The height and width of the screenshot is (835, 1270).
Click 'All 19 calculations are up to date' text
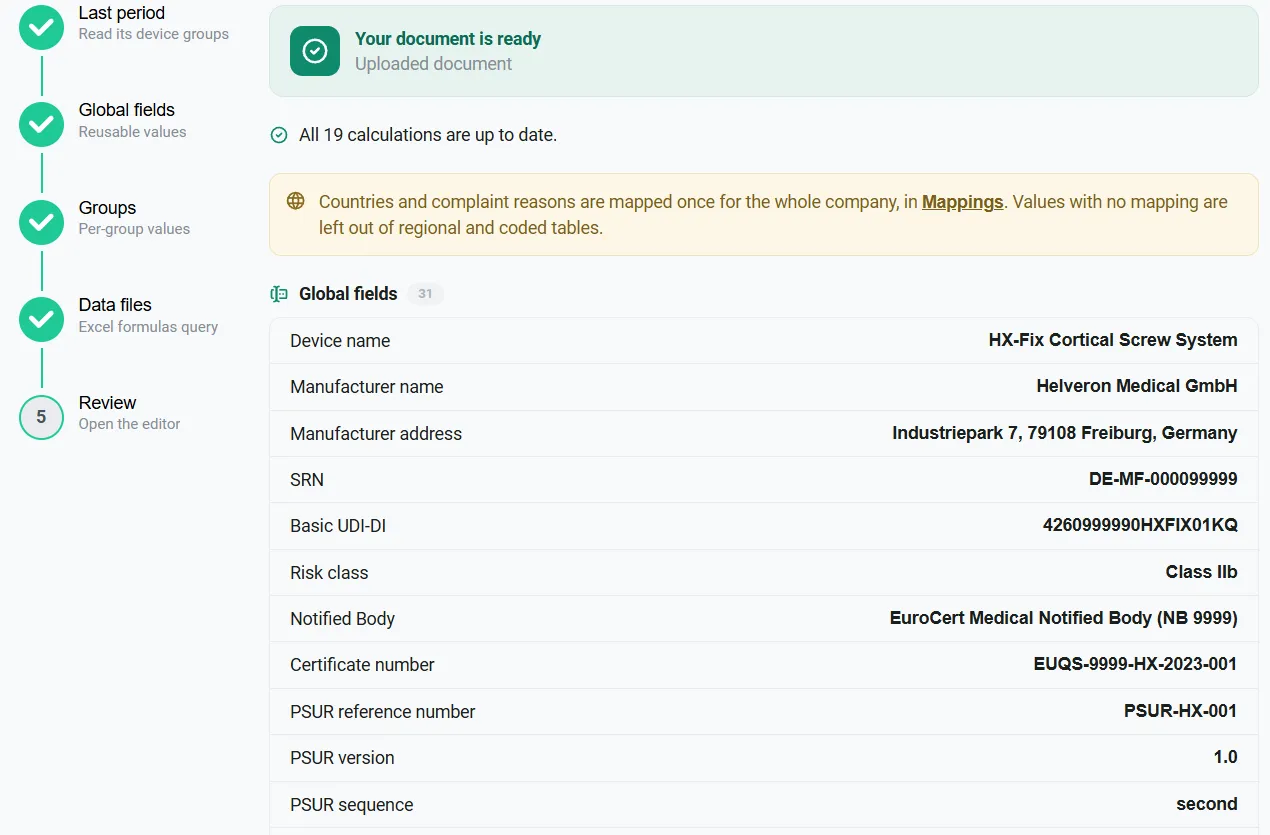[428, 135]
